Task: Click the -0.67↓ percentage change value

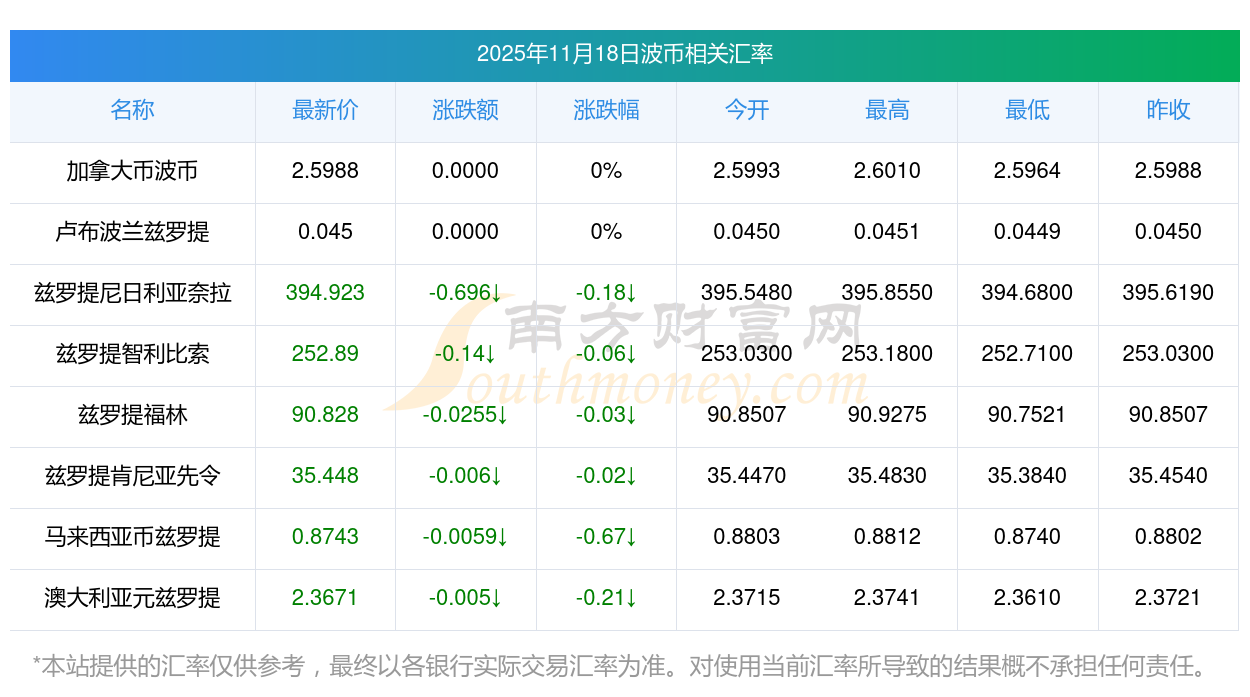Action: (606, 537)
